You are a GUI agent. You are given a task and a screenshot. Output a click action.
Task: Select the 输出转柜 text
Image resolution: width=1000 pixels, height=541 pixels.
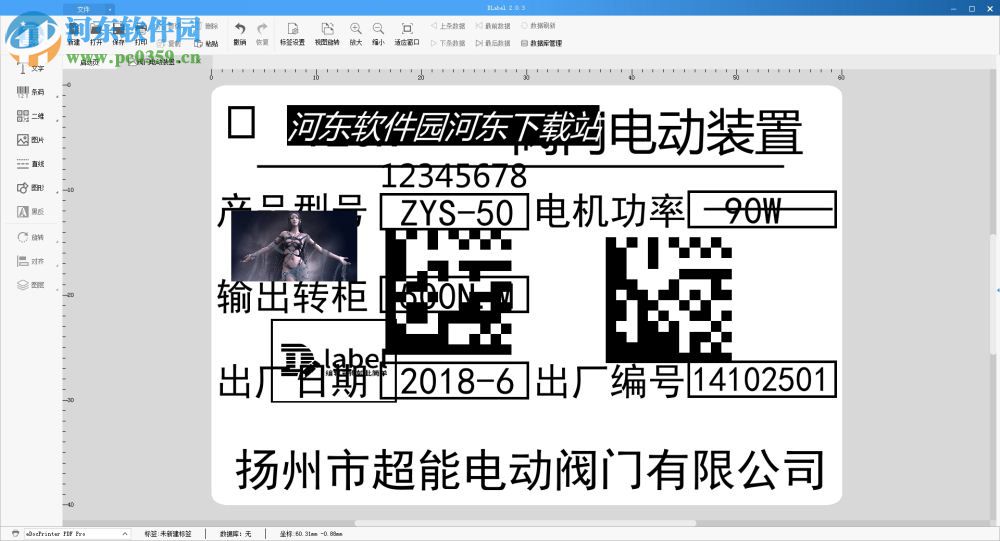click(x=292, y=297)
